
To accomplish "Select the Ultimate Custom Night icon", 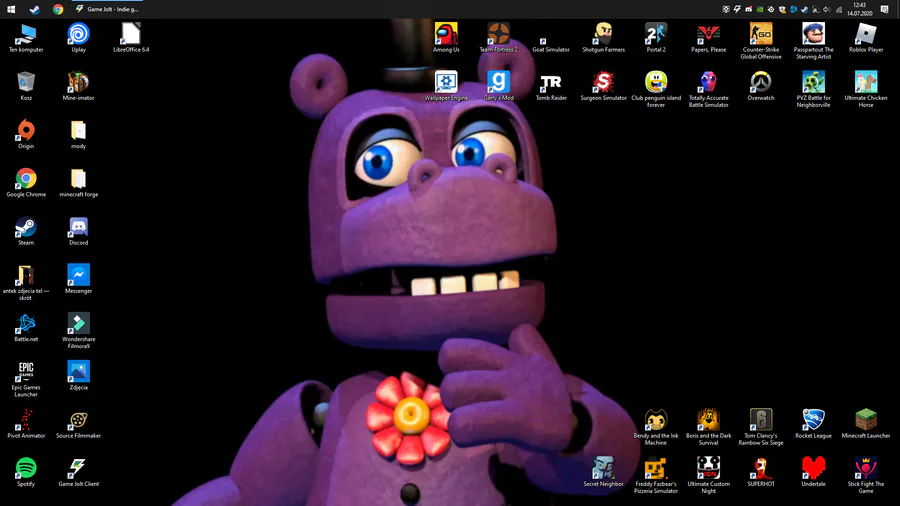I will [708, 476].
